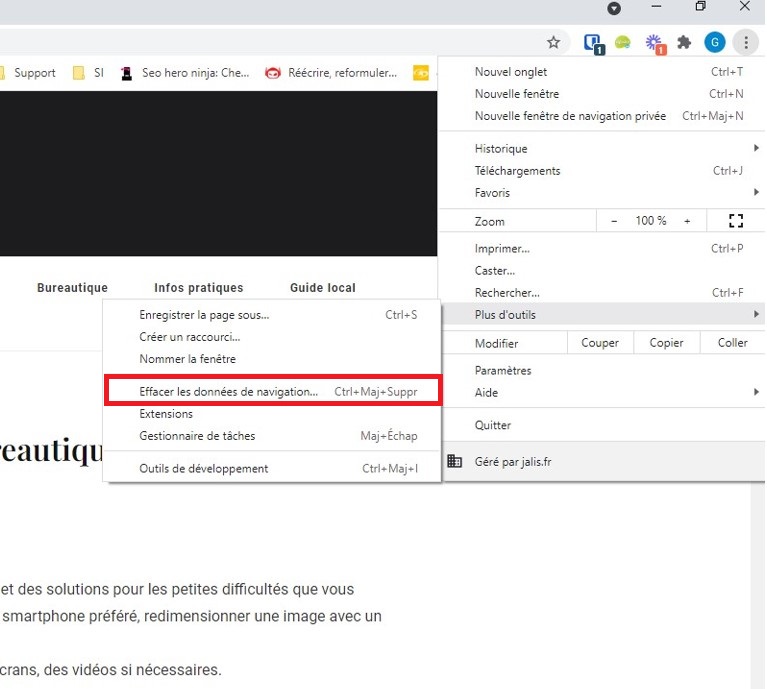Screen dimensions: 767x689
Task: Increase zoom with the plus button
Action: [687, 221]
